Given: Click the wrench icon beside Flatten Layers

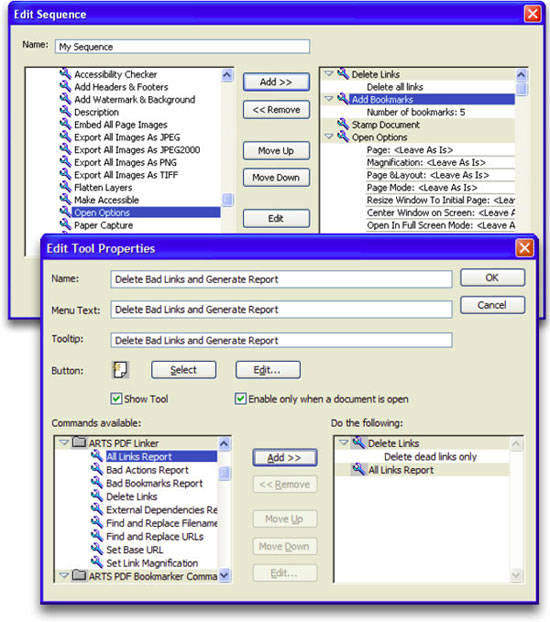Looking at the screenshot, I should coord(65,187).
